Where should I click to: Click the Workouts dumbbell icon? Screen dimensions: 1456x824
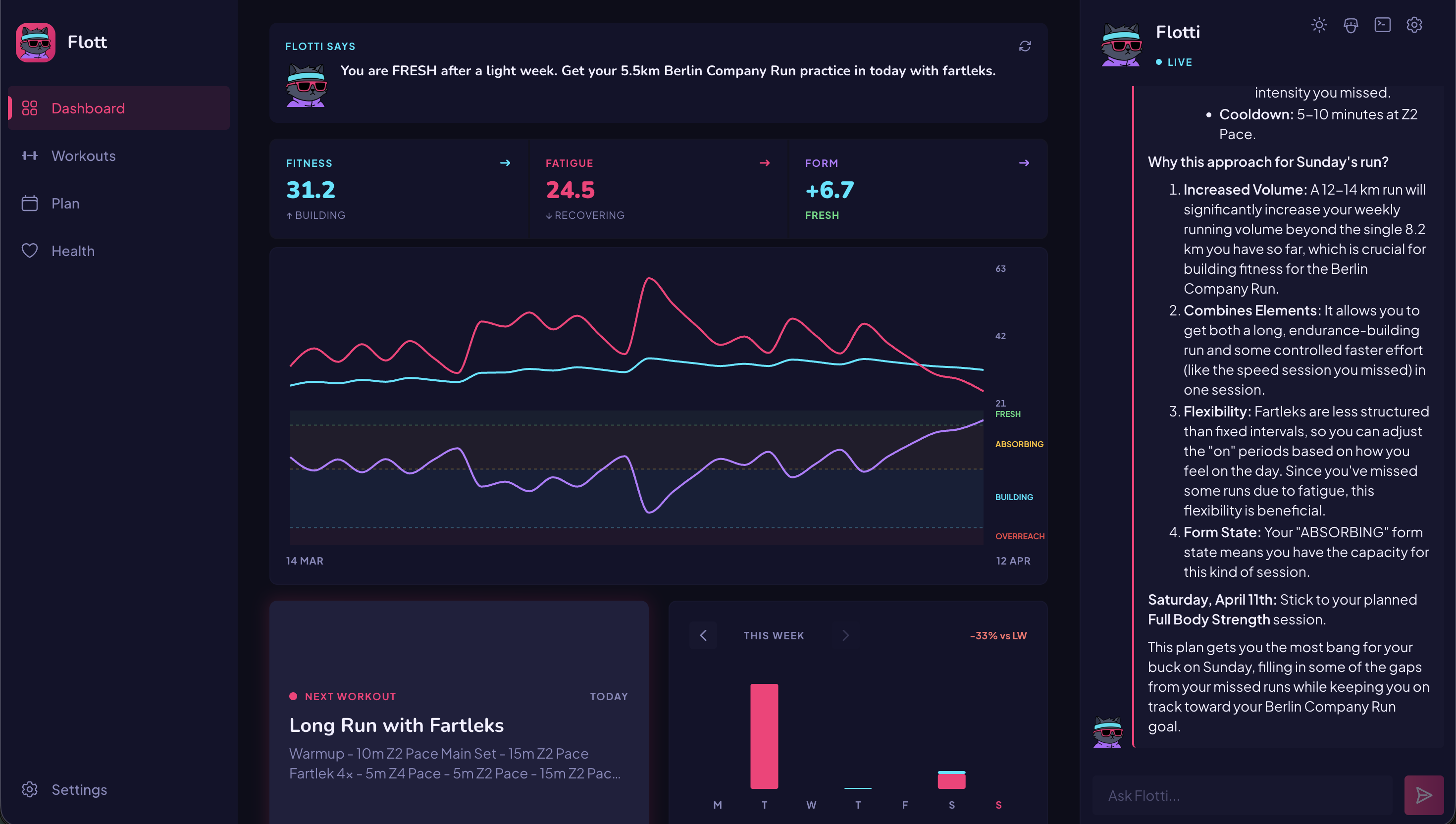(29, 155)
